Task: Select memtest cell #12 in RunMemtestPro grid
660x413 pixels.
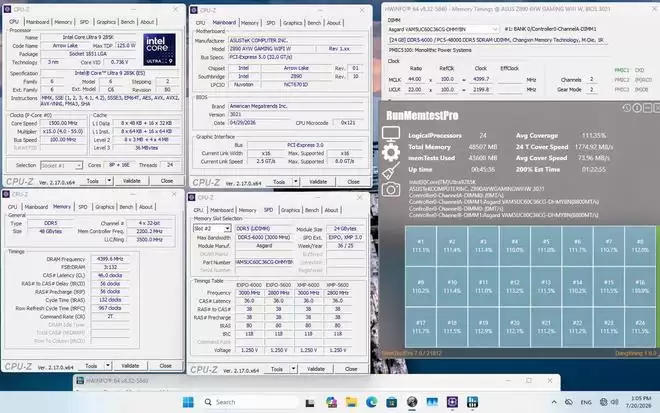Action: [x=515, y=286]
